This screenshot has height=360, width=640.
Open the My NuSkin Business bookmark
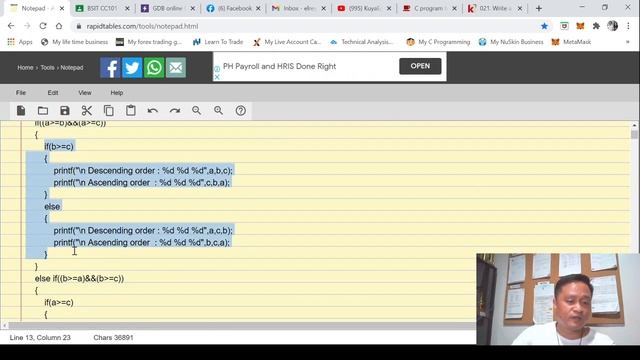511,42
